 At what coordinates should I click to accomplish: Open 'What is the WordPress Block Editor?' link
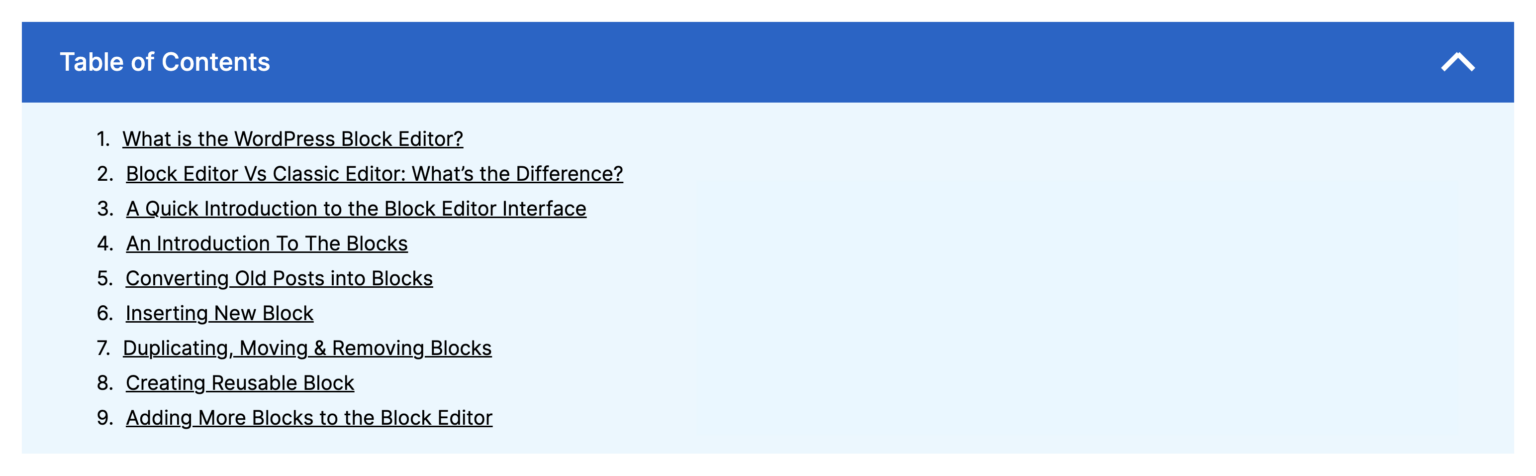[x=292, y=139]
